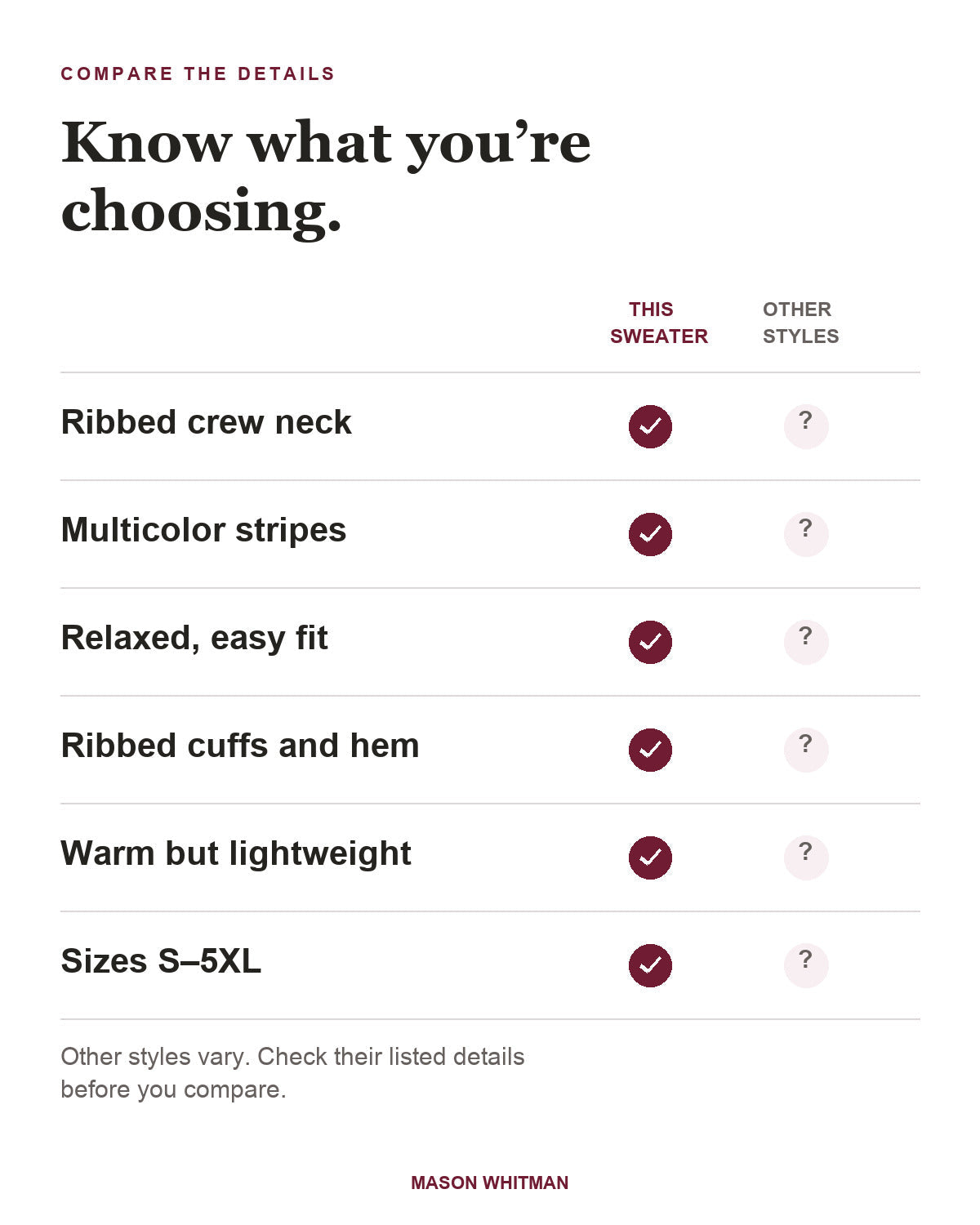Click the checkmark icon for Ribbed crew neck
The height and width of the screenshot is (1225, 980).
coord(650,426)
